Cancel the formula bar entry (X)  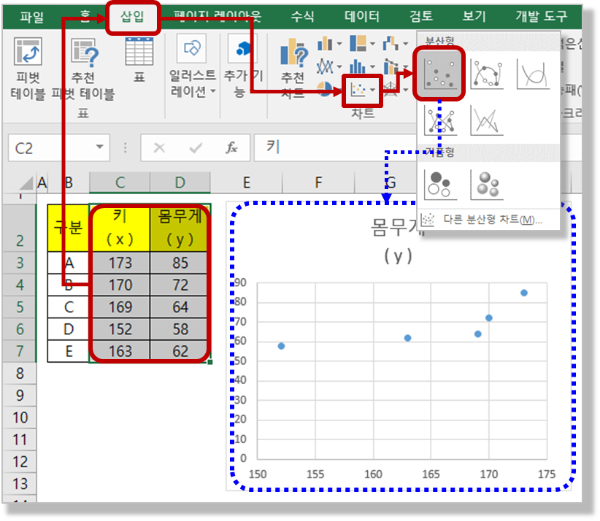pyautogui.click(x=159, y=148)
